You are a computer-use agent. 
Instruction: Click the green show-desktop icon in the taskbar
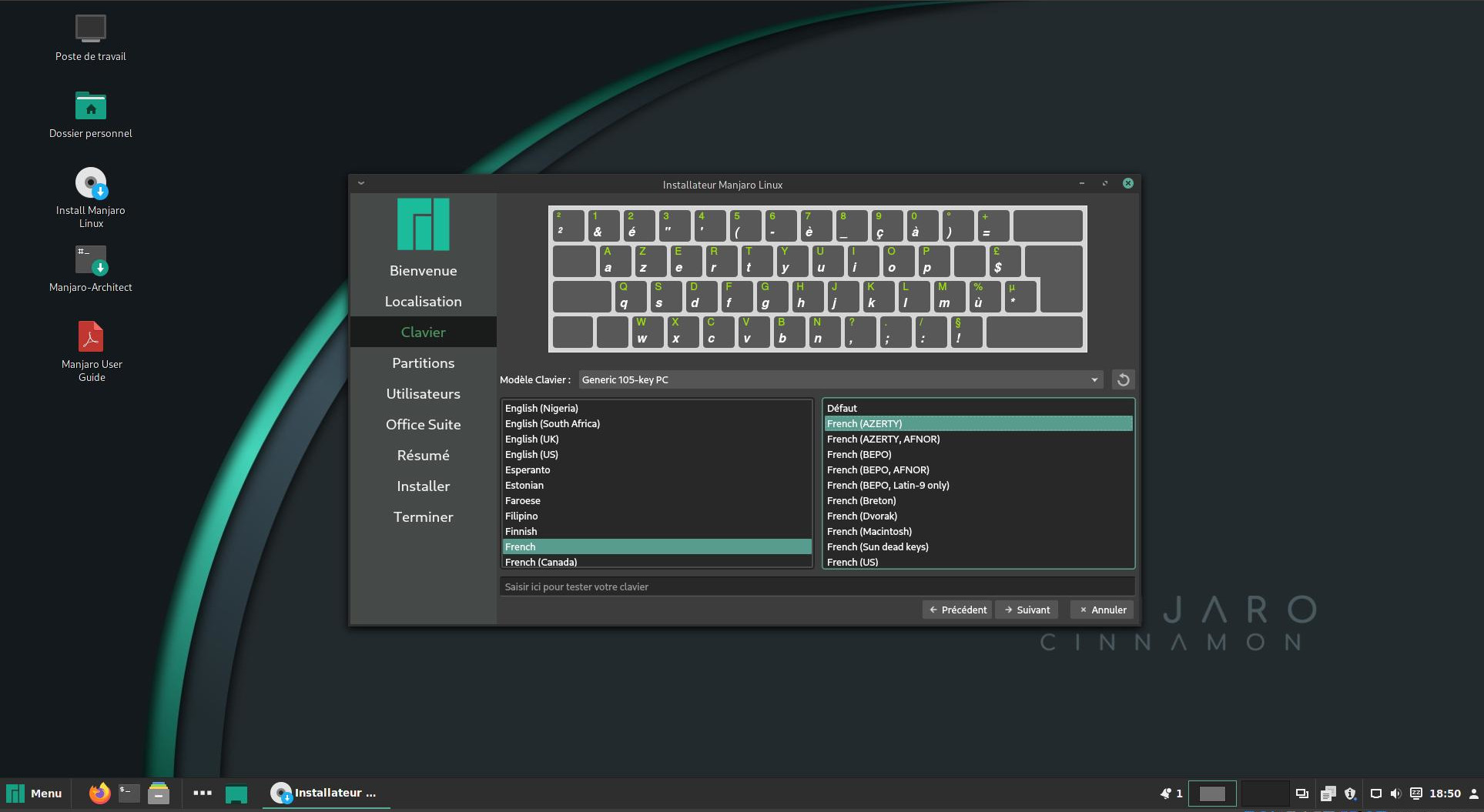(236, 794)
